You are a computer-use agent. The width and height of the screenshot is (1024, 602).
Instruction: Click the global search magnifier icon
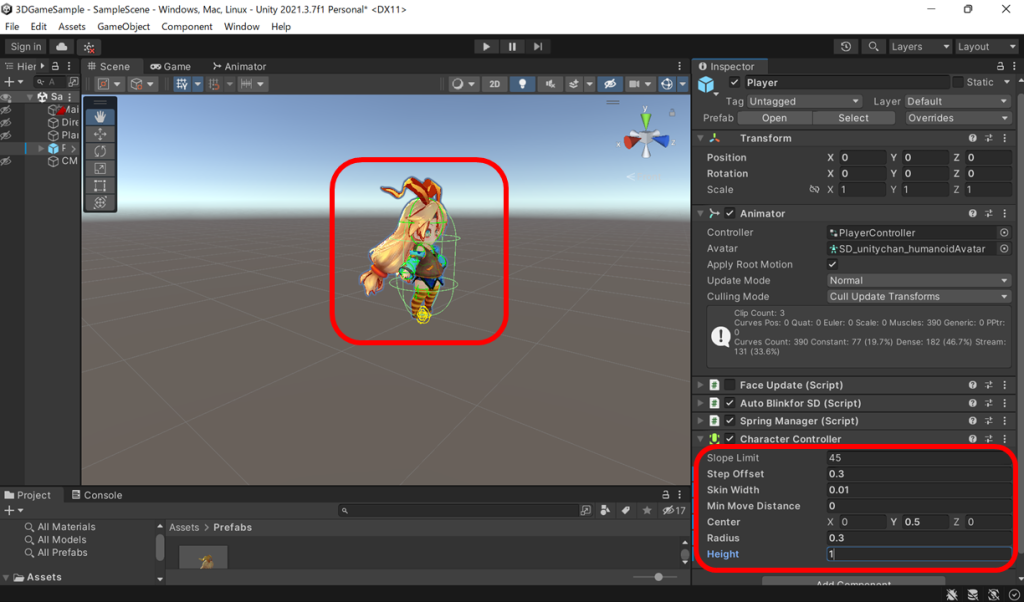874,47
